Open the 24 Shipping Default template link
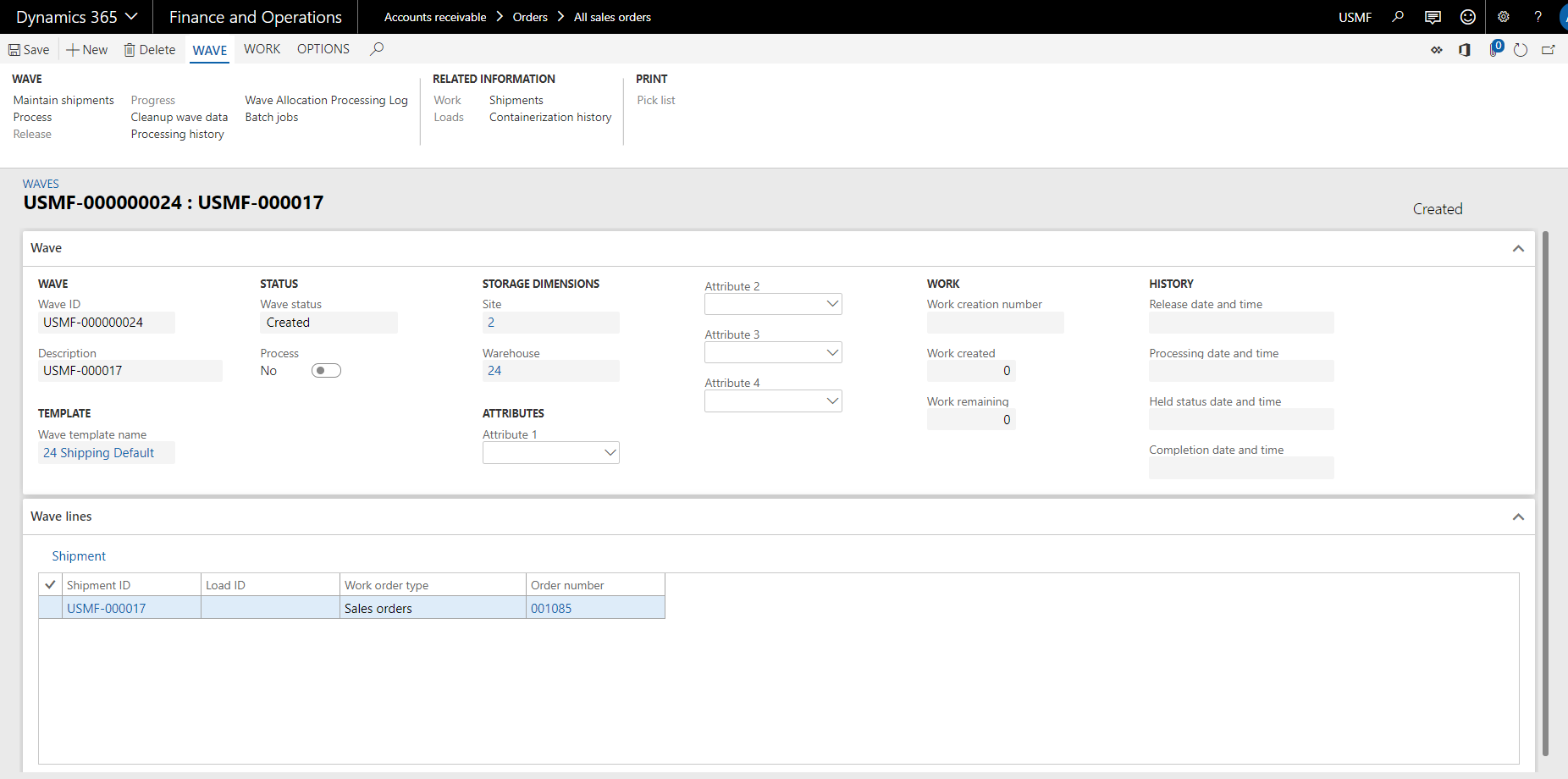1568x779 pixels. pos(99,453)
